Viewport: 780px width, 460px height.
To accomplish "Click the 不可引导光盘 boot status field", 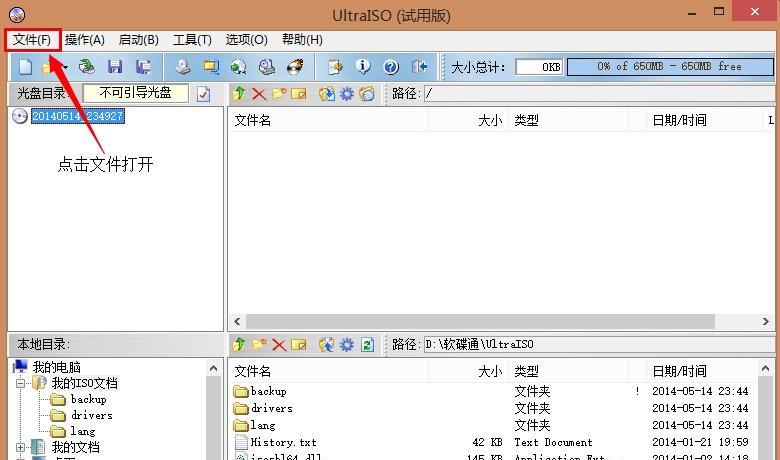I will [x=135, y=93].
